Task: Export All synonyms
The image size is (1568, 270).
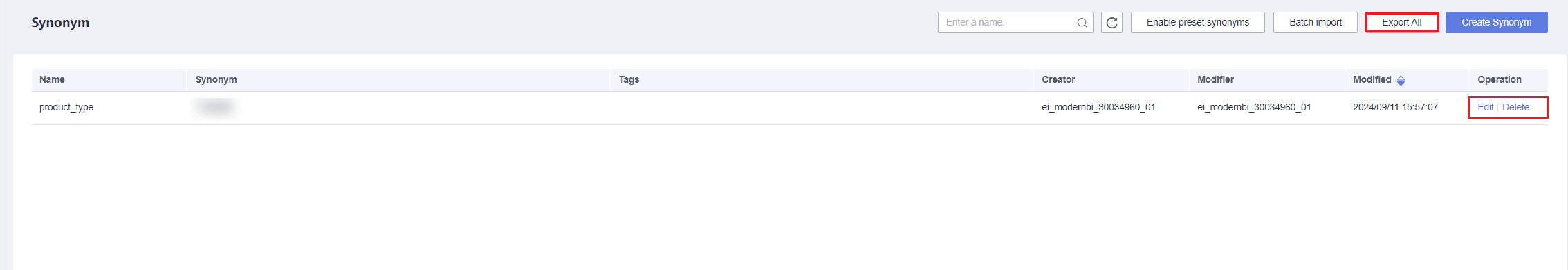Action: [x=1402, y=22]
